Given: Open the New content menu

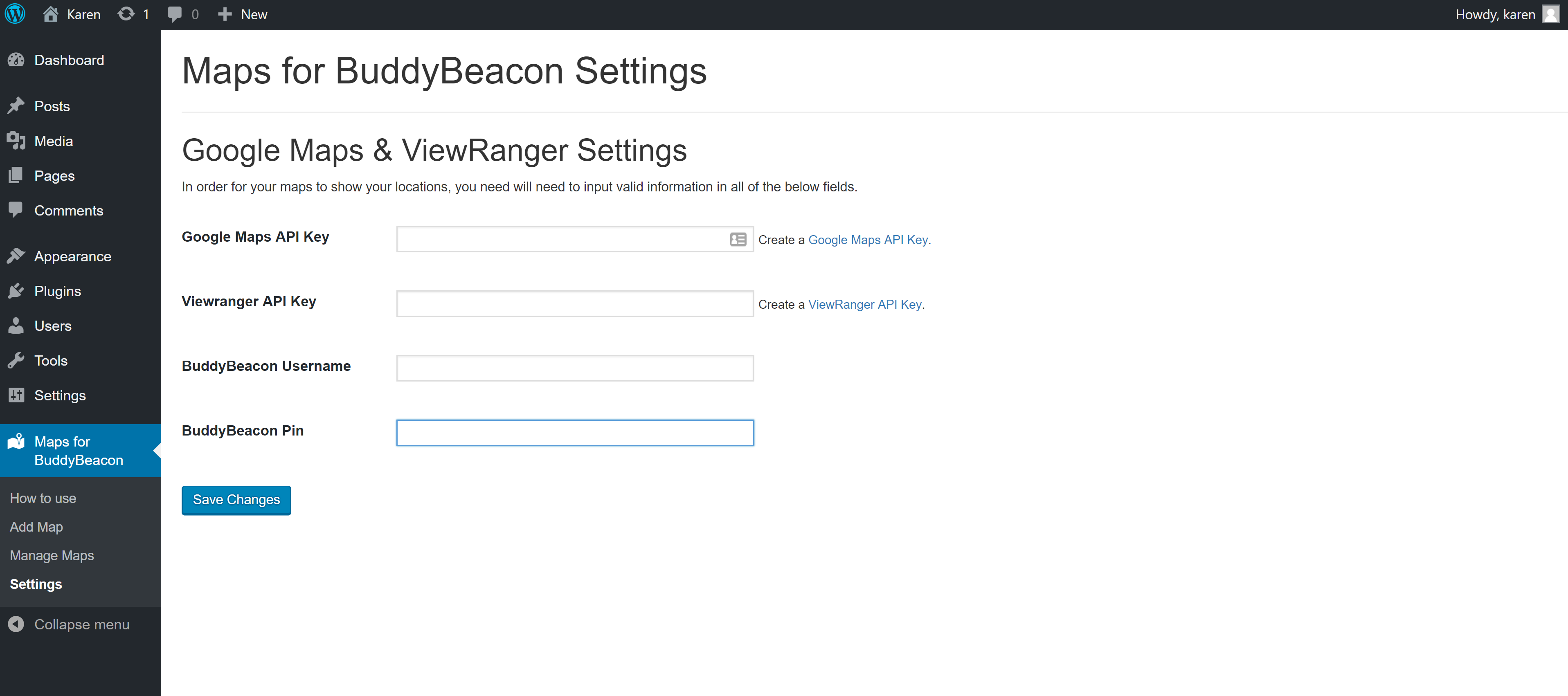Looking at the screenshot, I should pos(243,14).
